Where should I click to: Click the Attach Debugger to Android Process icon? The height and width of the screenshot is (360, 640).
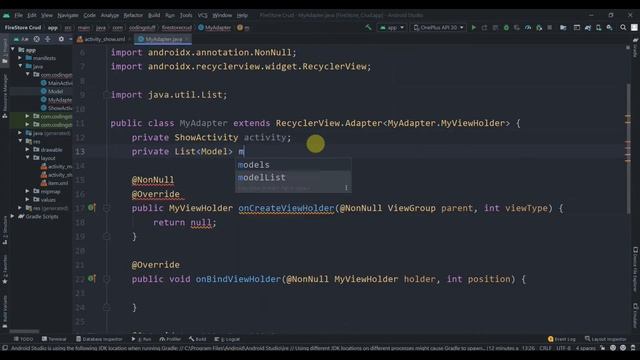(539, 27)
